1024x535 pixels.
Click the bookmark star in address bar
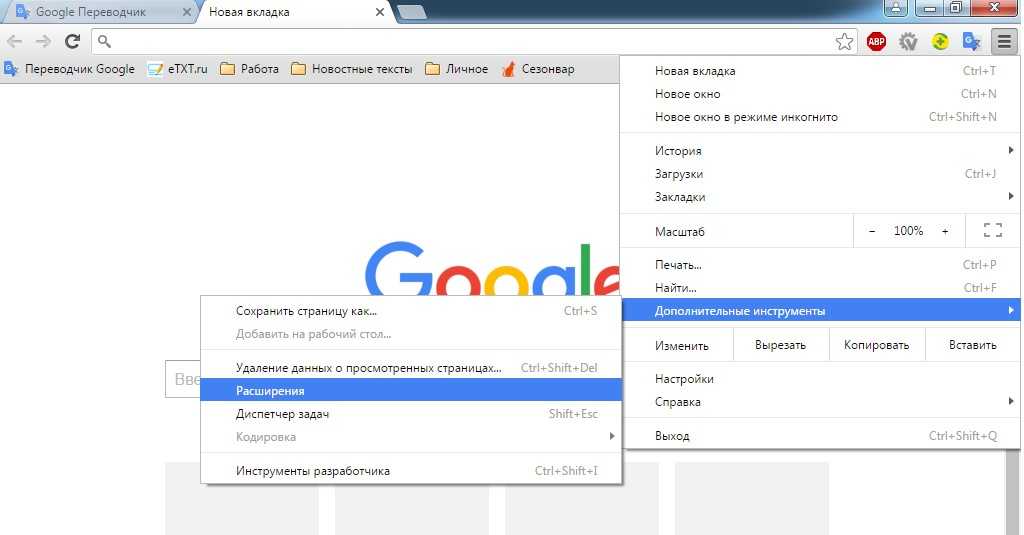tap(845, 41)
